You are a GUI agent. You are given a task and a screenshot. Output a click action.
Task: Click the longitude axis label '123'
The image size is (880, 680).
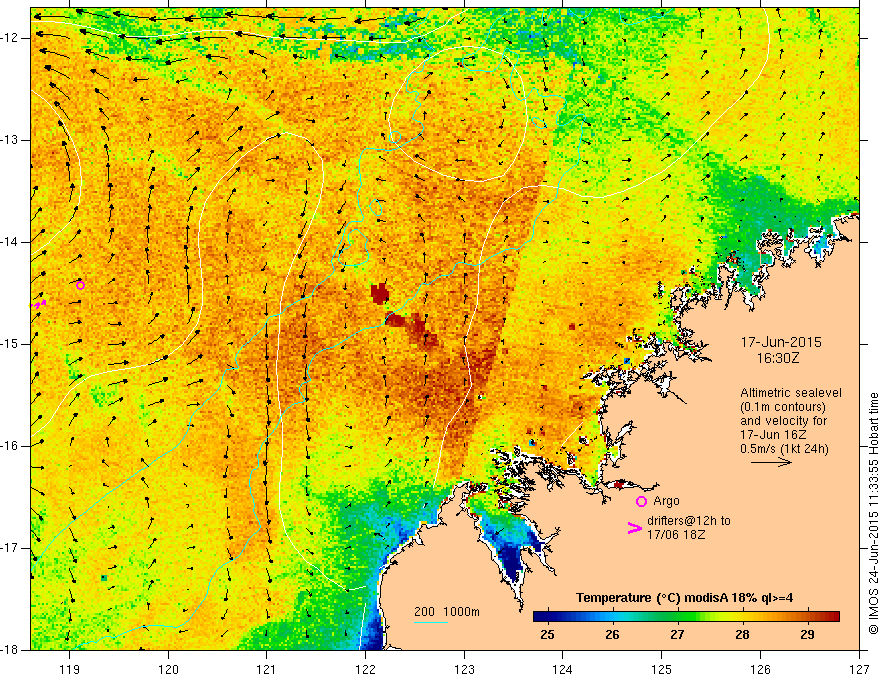point(464,669)
